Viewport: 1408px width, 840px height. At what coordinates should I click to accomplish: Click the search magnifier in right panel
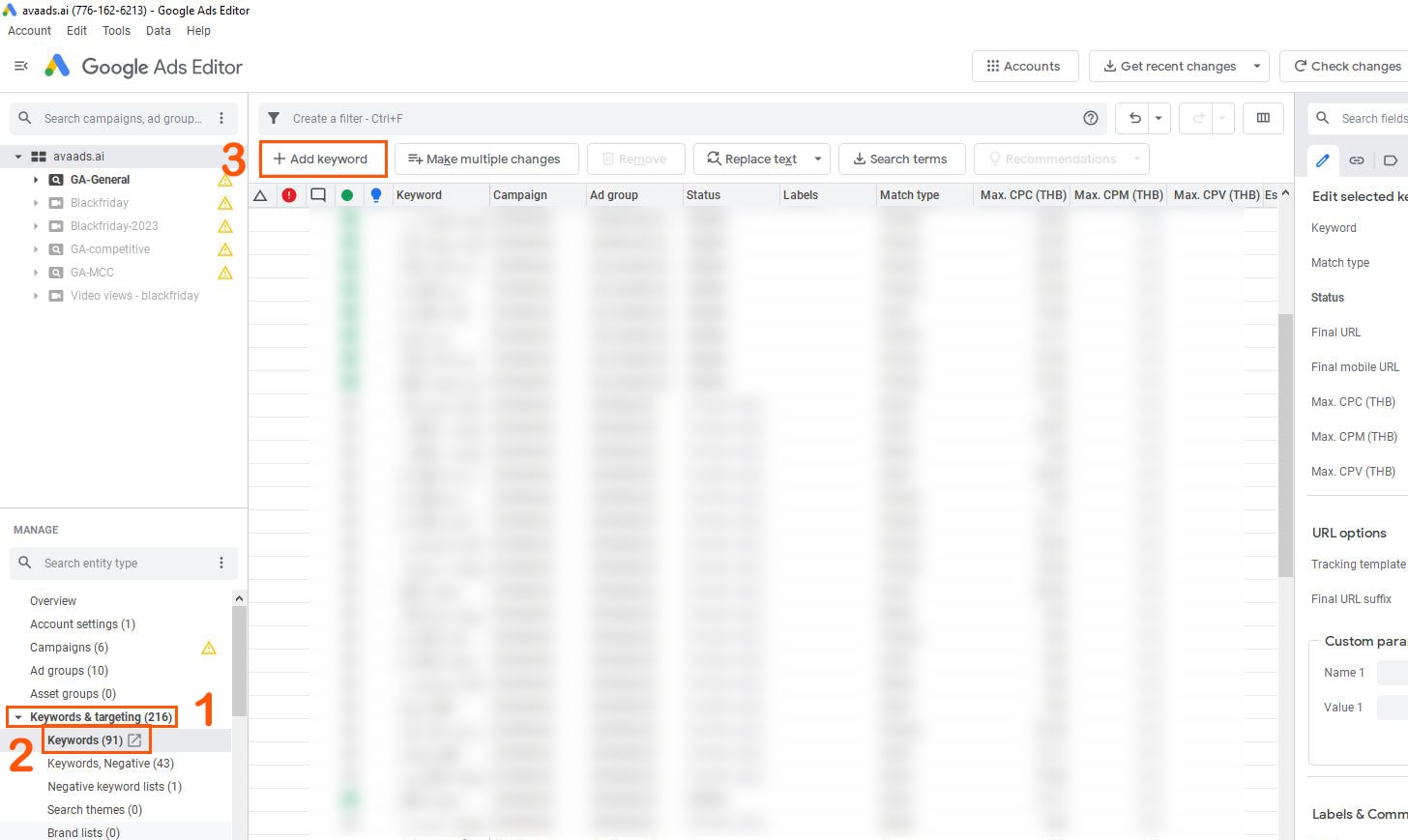click(1322, 118)
